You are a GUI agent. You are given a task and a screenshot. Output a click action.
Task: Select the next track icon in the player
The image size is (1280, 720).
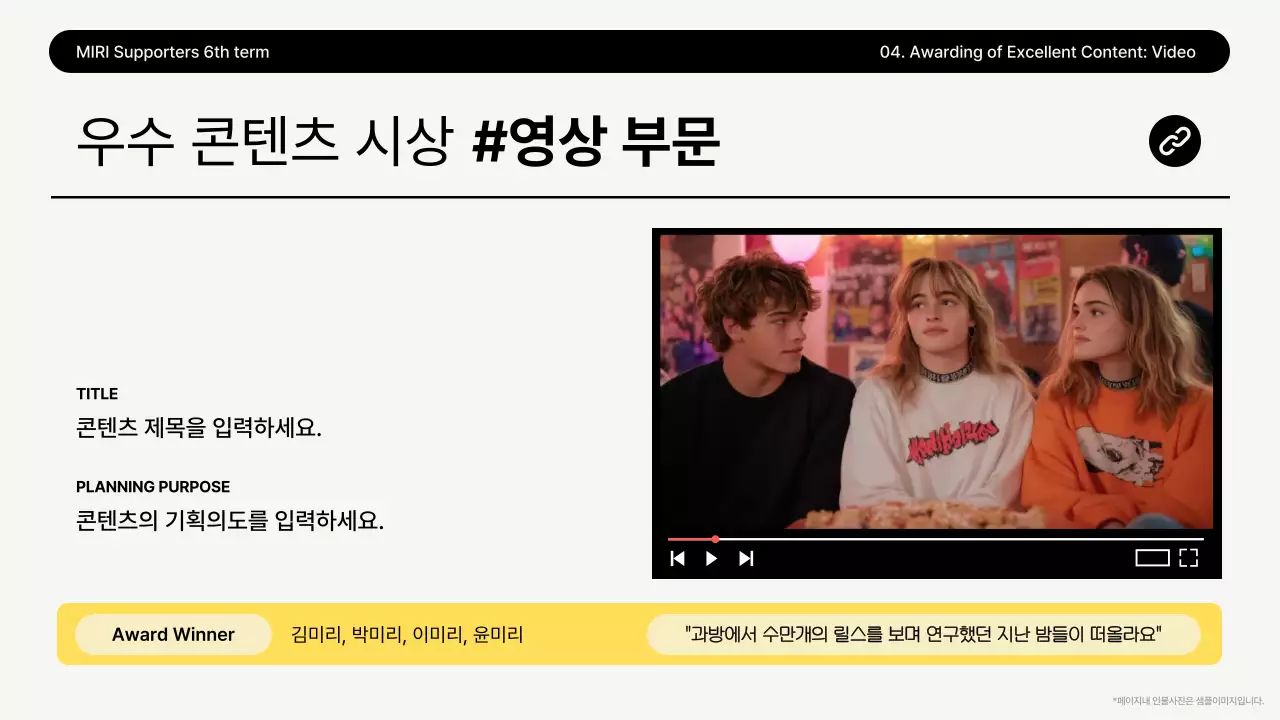point(745,558)
